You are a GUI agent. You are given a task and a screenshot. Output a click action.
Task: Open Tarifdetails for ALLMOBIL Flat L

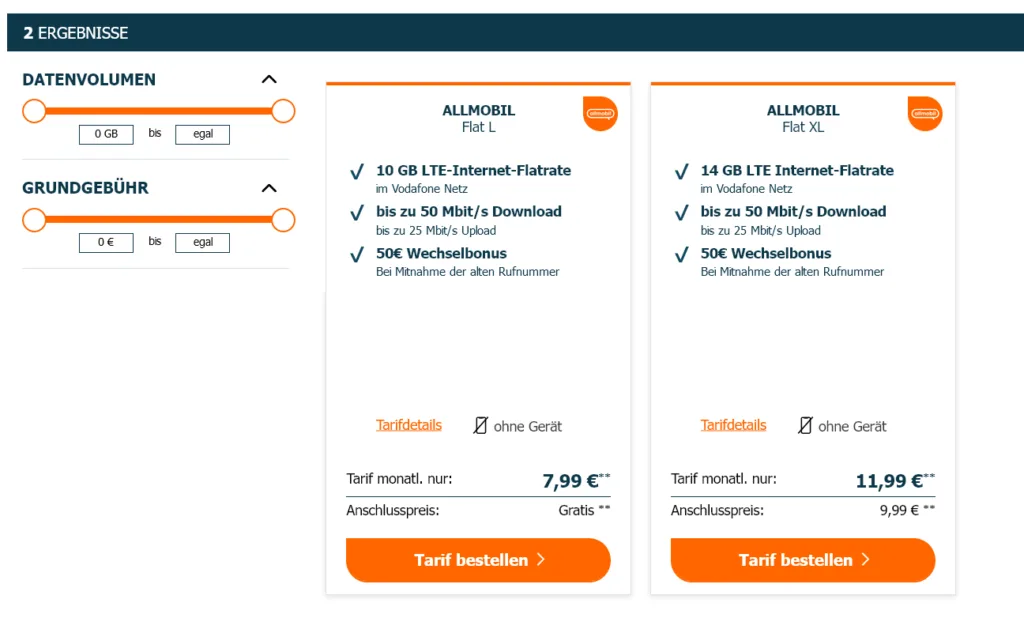click(409, 425)
